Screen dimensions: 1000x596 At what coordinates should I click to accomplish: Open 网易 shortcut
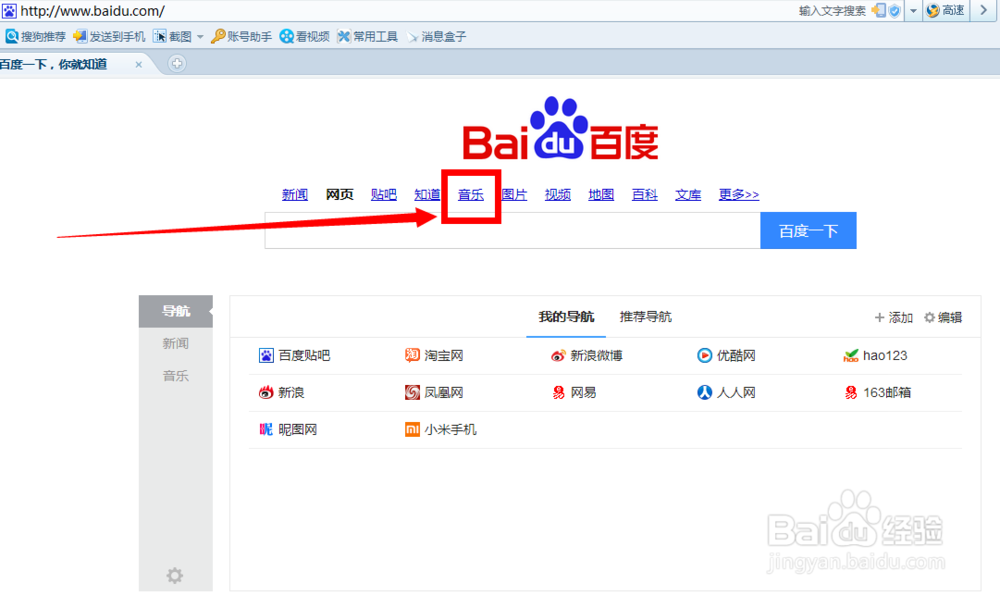(x=574, y=393)
